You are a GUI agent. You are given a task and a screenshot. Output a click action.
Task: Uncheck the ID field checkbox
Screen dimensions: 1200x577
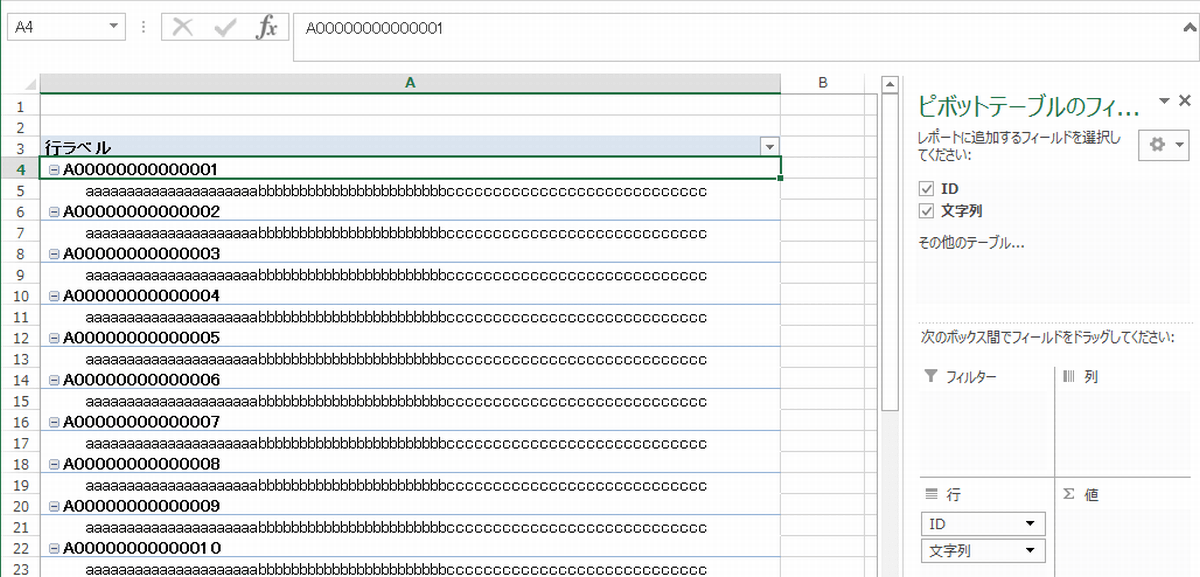[926, 188]
